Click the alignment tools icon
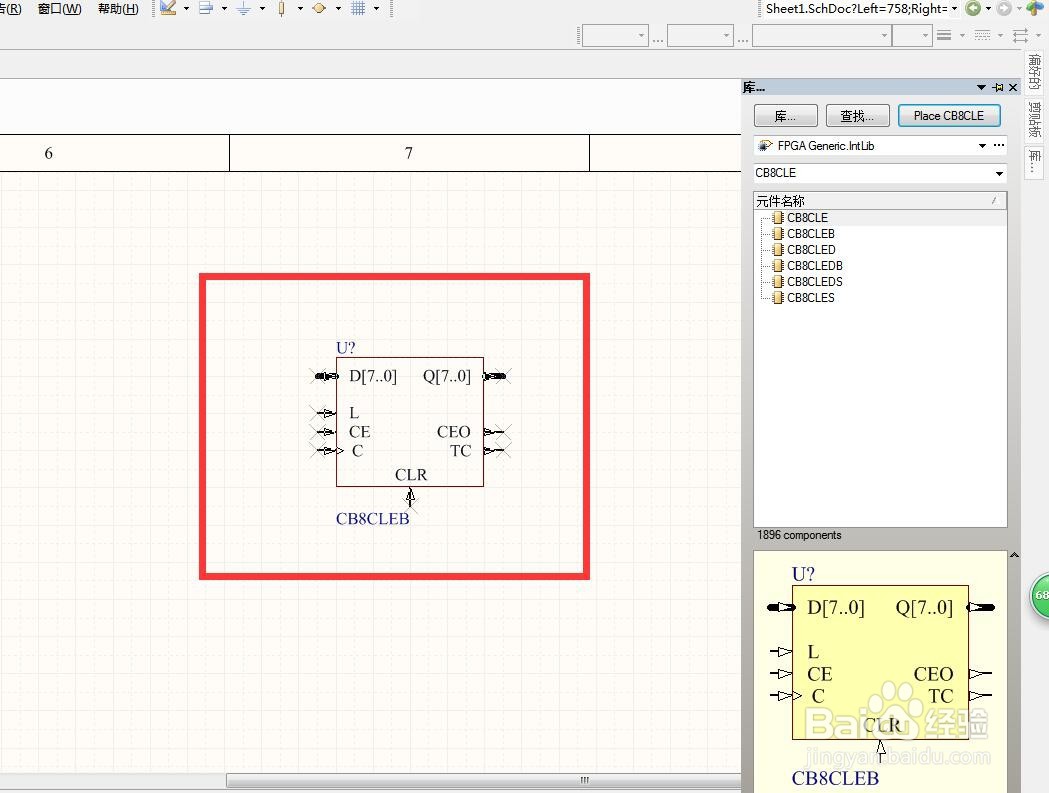Viewport: 1049px width, 793px height. click(x=206, y=9)
